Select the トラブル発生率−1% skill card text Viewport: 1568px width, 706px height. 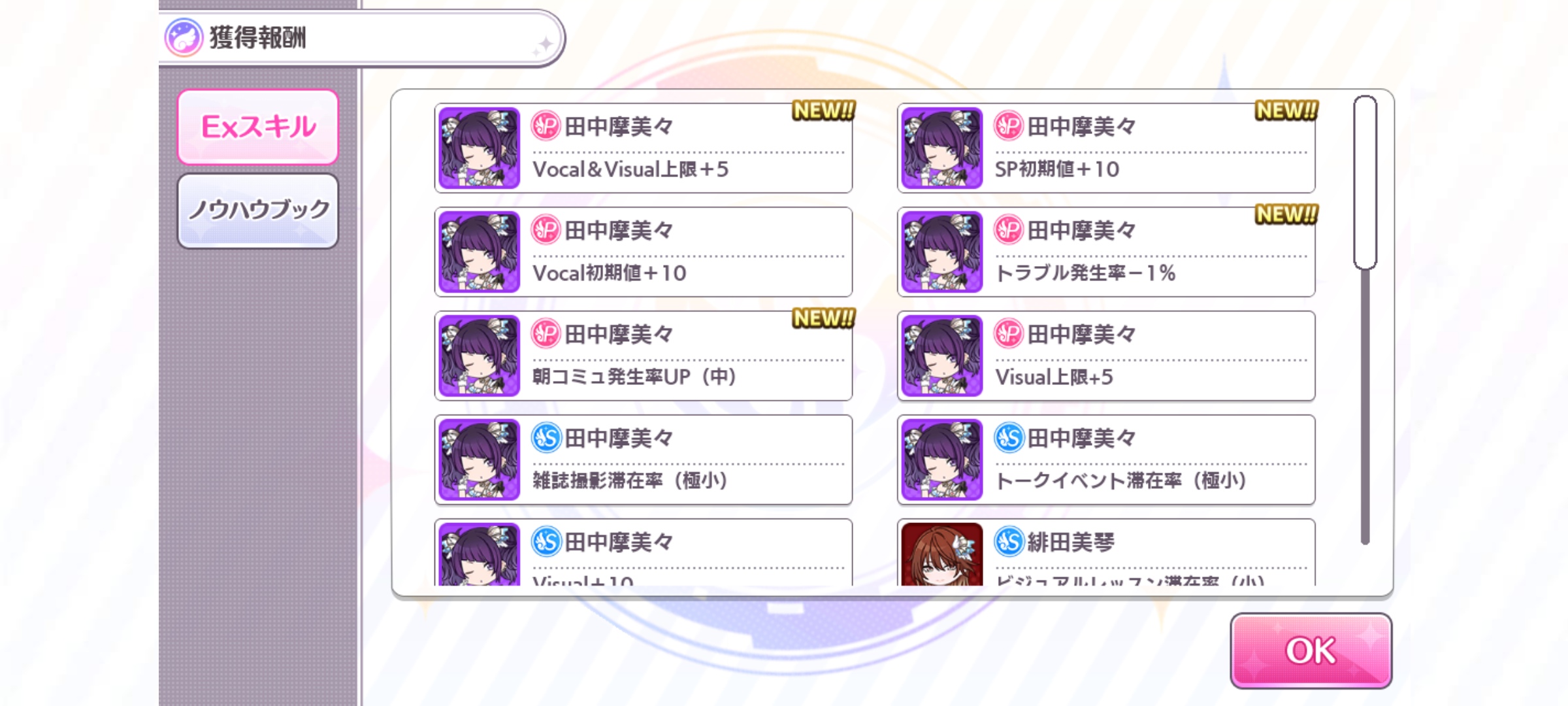click(1085, 273)
